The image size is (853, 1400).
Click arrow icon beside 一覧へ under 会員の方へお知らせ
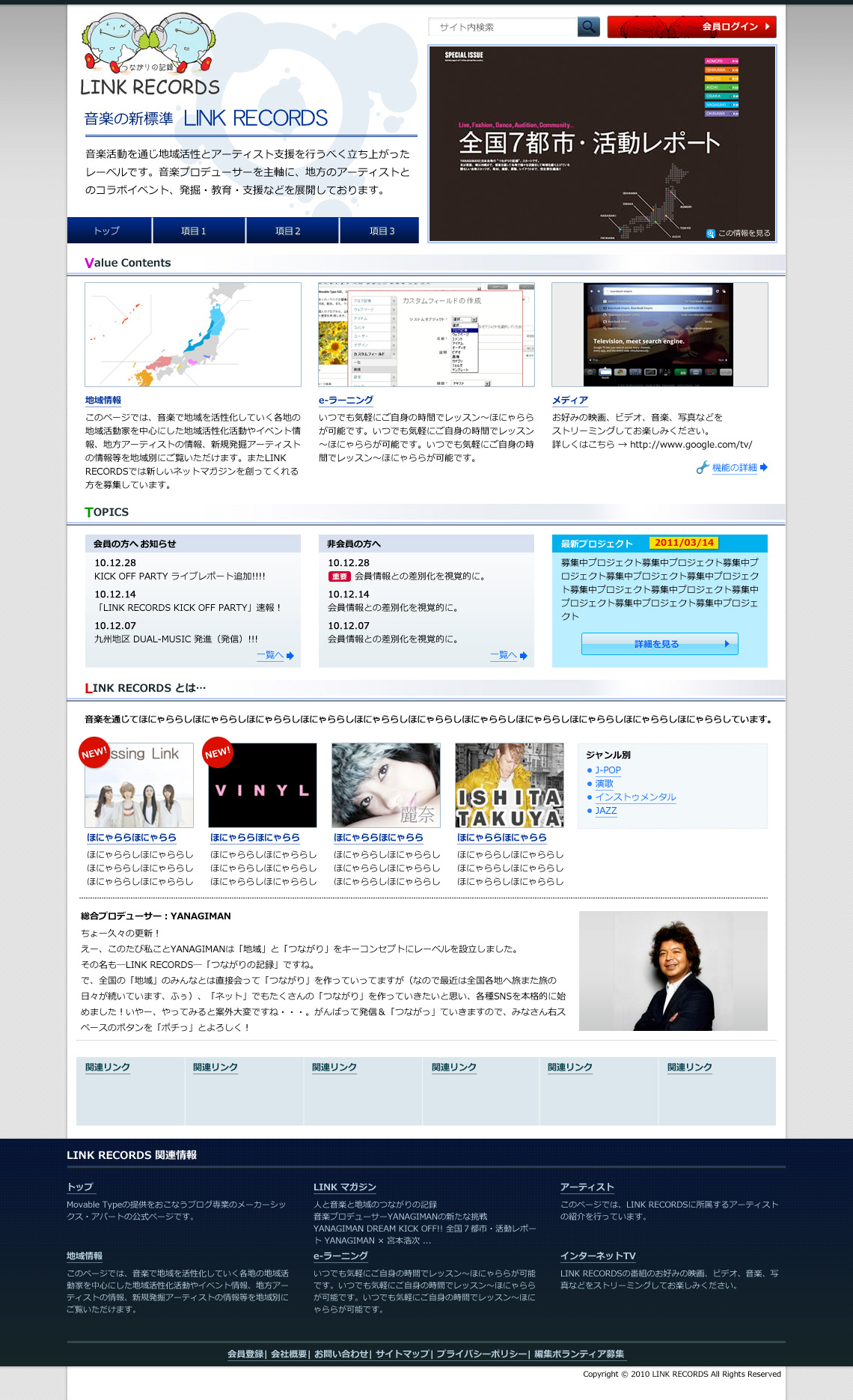pyautogui.click(x=290, y=656)
